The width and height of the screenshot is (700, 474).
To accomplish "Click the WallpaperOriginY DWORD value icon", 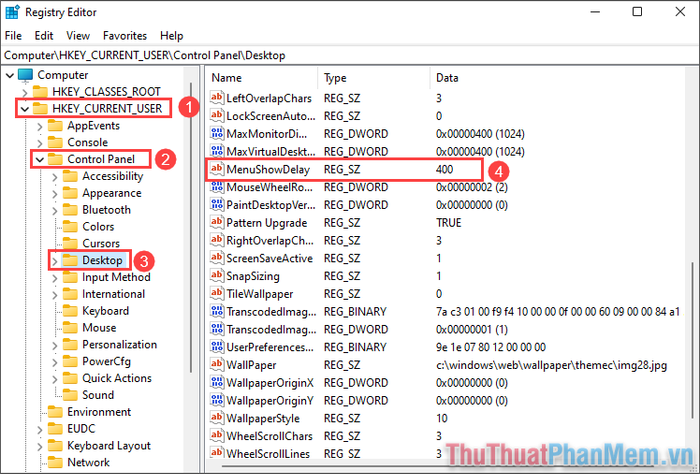I will tap(217, 400).
